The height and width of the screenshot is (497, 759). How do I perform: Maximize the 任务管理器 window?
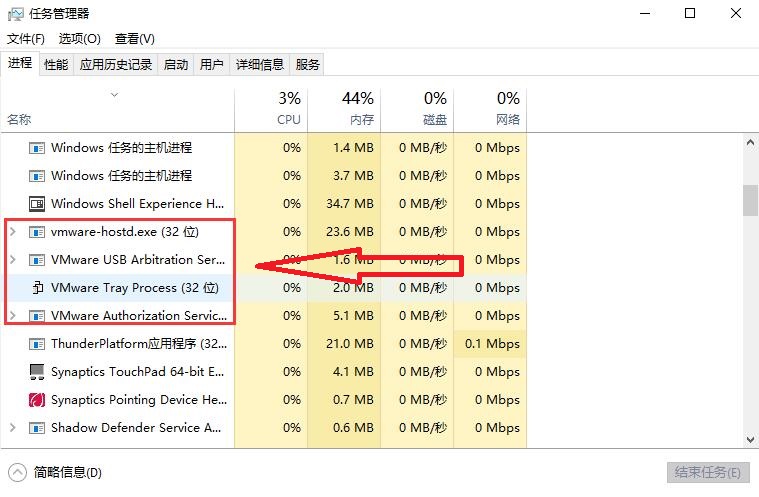[690, 14]
